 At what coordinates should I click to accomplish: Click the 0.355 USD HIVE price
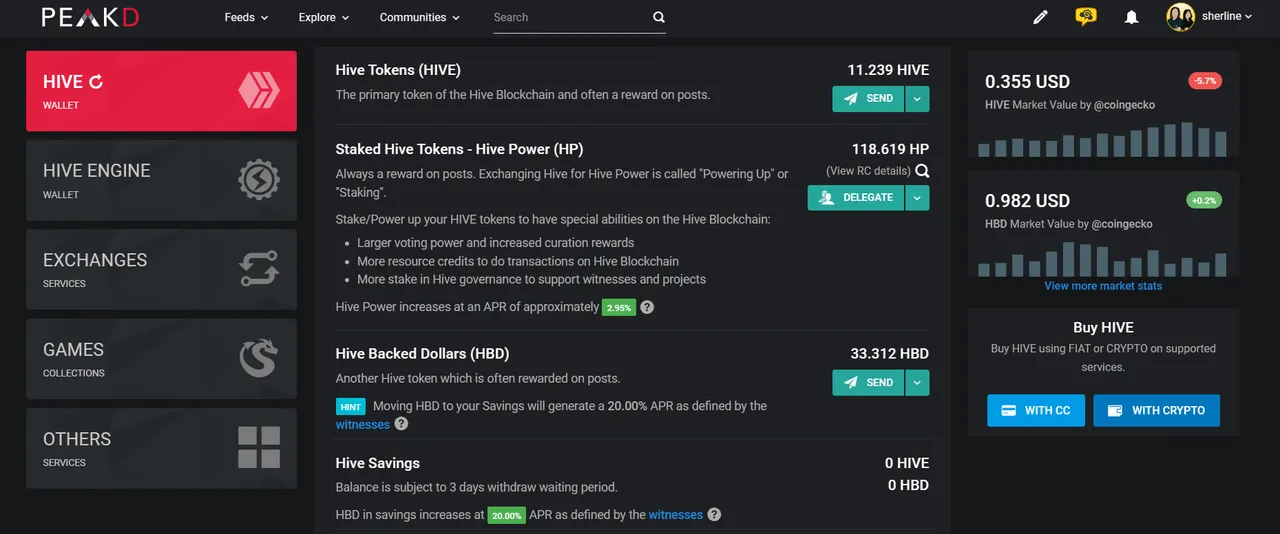click(1027, 82)
